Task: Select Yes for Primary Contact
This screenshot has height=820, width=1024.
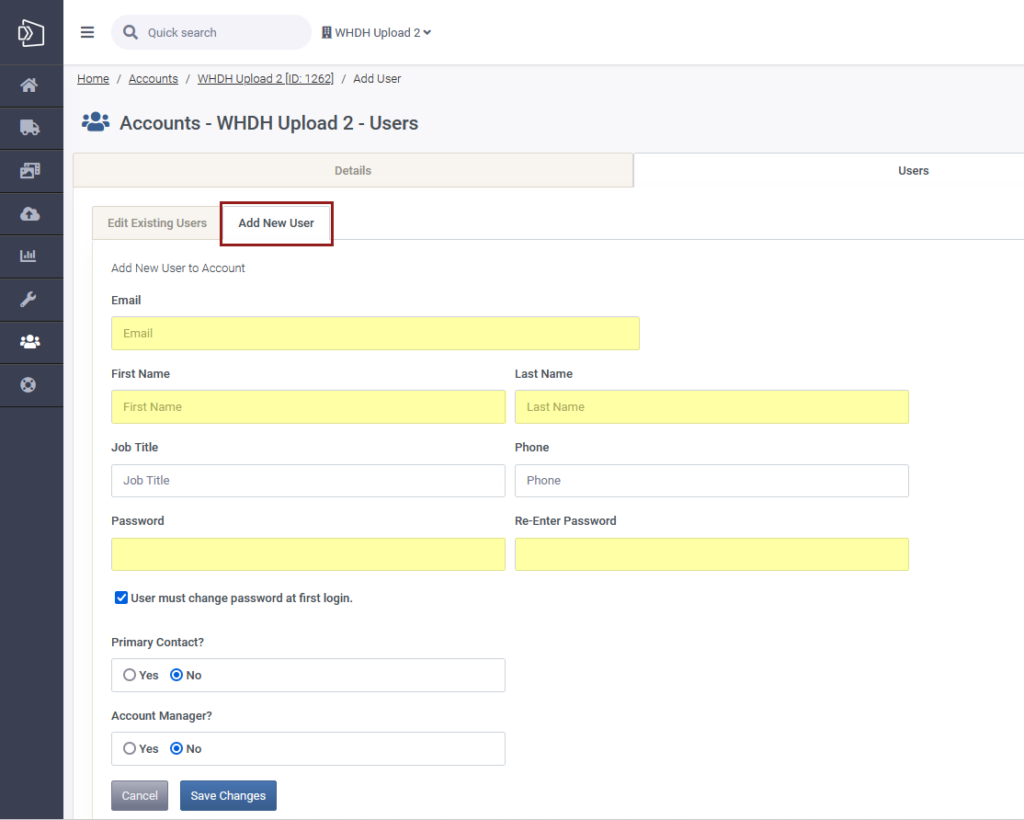Action: 129,675
